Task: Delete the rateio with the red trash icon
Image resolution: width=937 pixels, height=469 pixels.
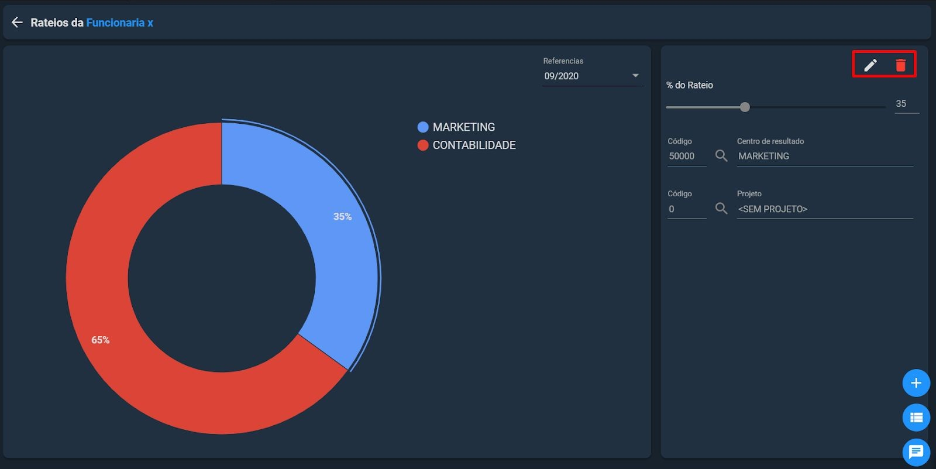Action: pyautogui.click(x=901, y=65)
